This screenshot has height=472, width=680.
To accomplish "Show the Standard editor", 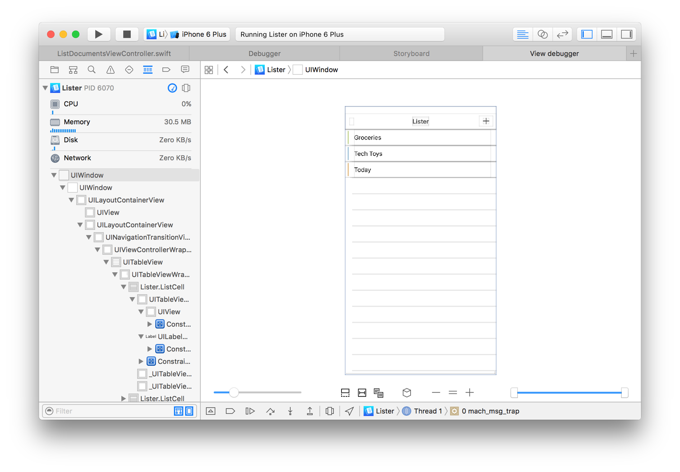I will click(523, 34).
